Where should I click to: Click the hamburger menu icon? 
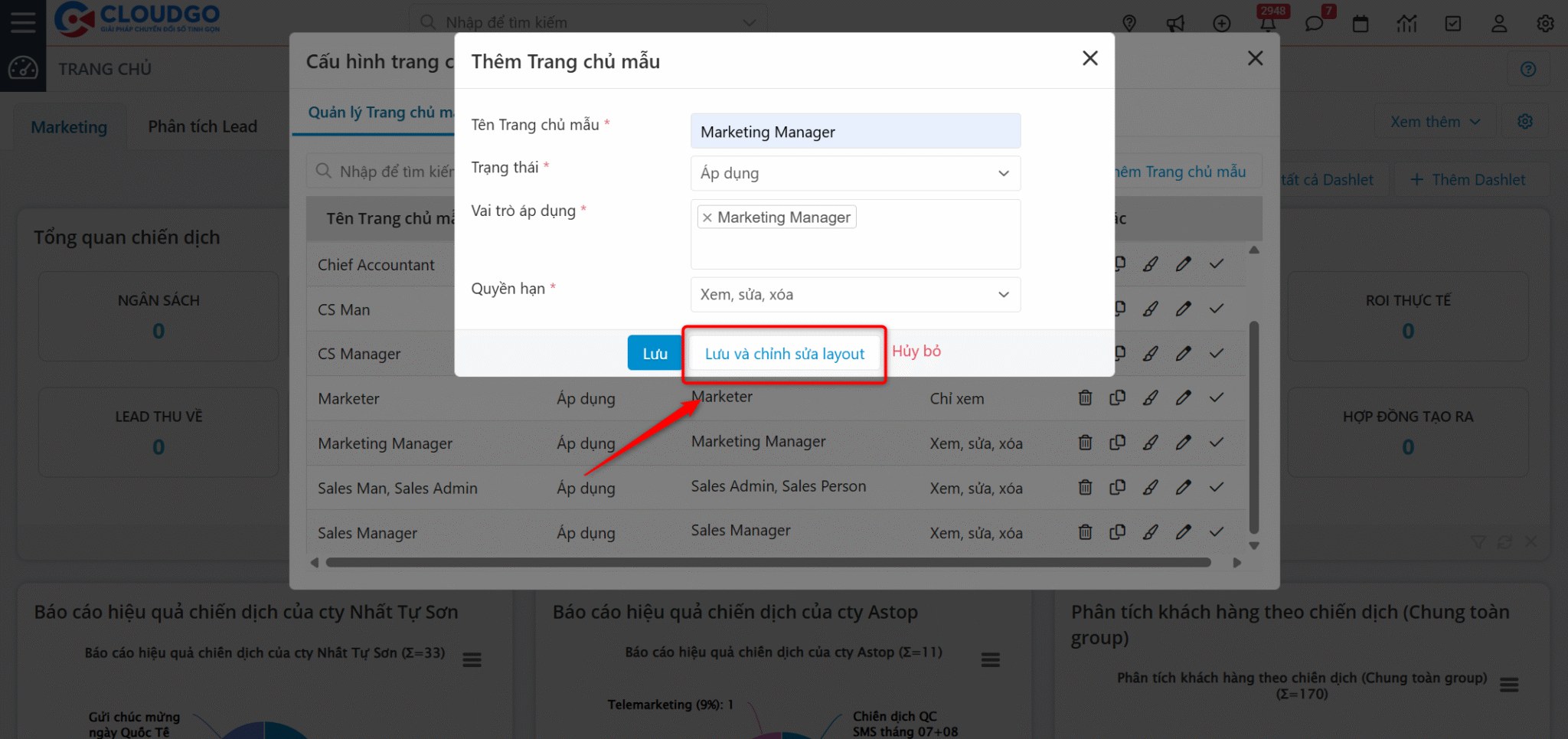tap(23, 22)
